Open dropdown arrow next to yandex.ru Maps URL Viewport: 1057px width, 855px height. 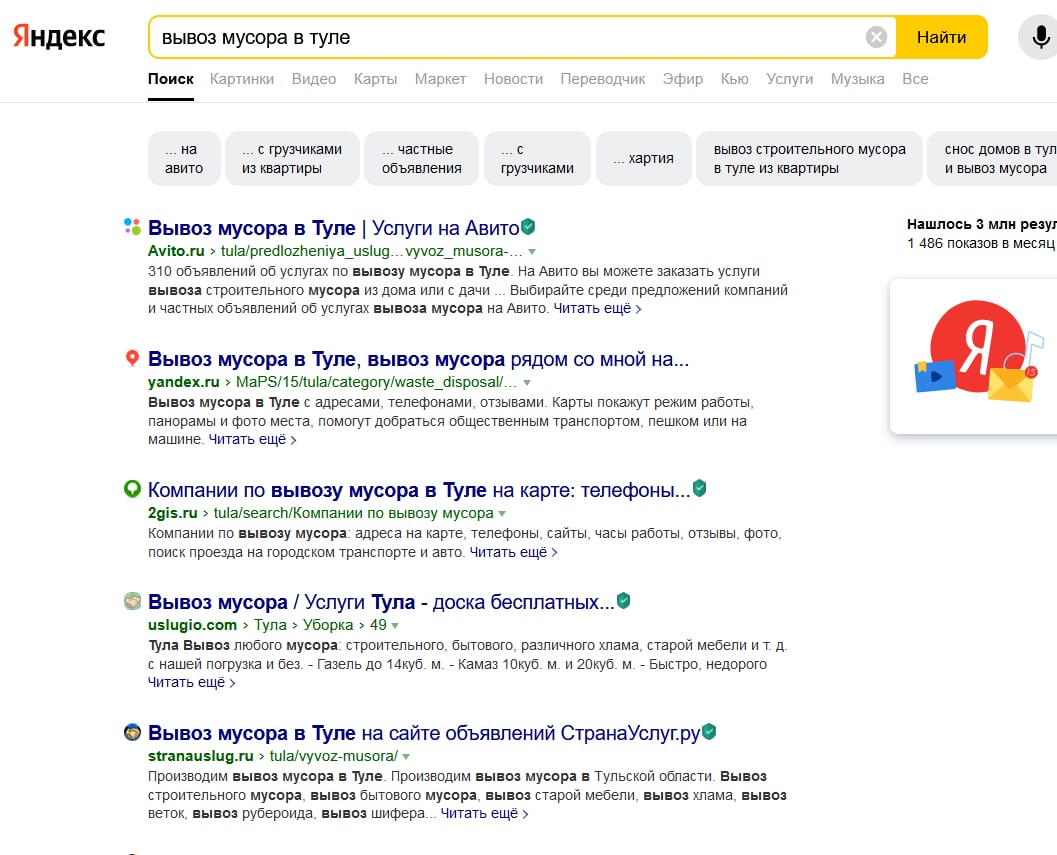(527, 382)
